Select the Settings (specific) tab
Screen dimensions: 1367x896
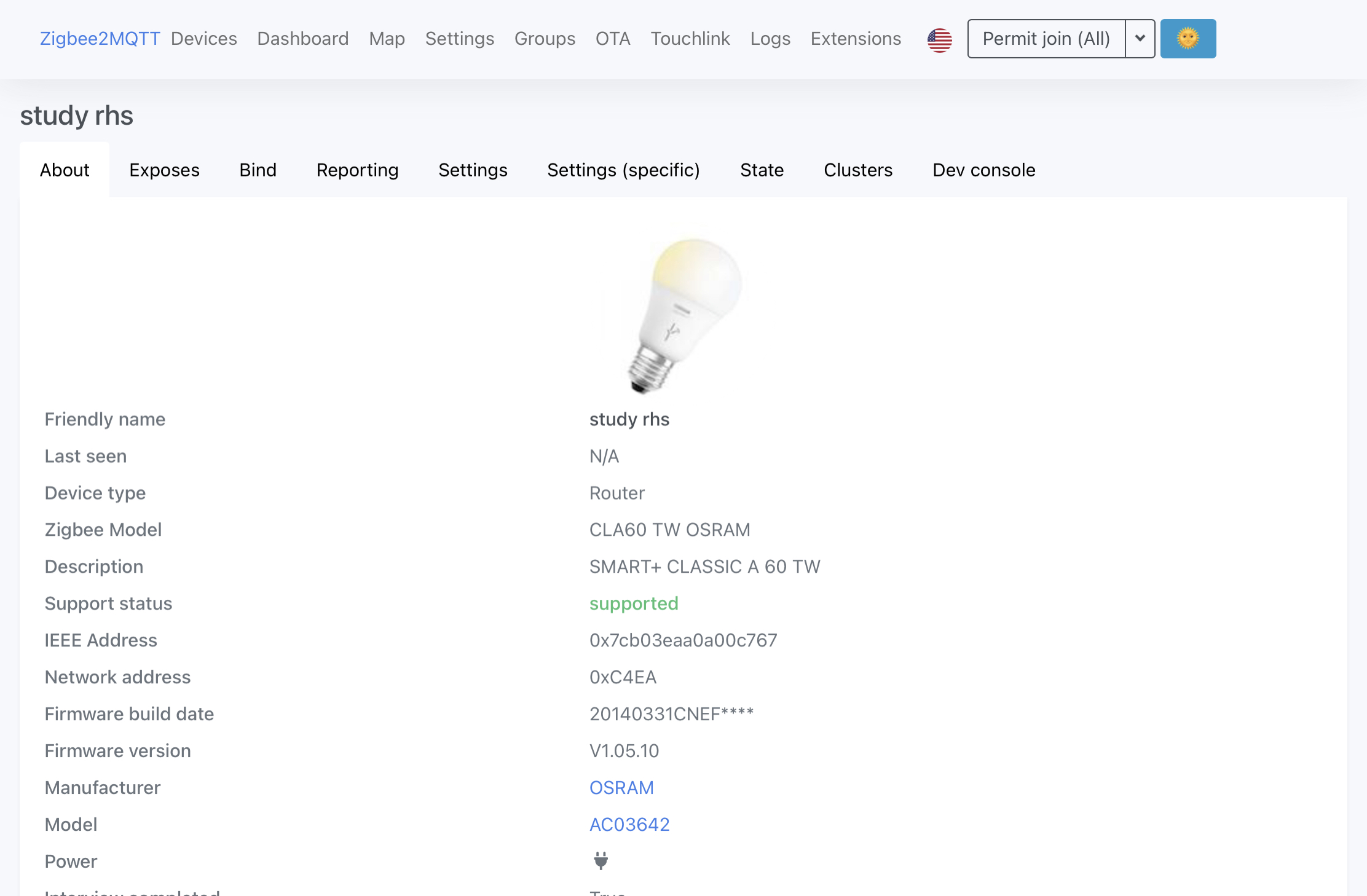point(623,170)
